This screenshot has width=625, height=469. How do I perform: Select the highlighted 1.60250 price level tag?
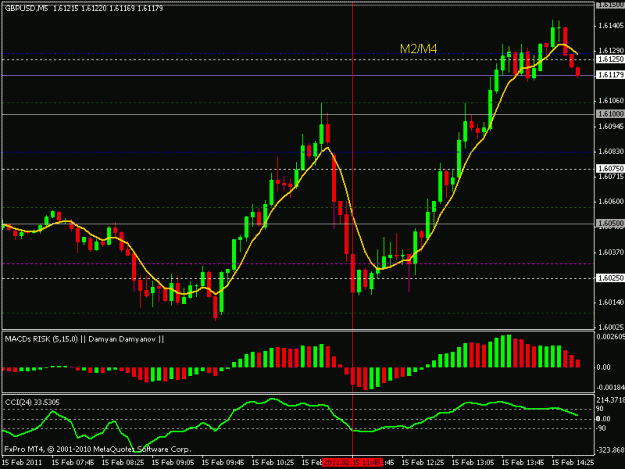610,278
